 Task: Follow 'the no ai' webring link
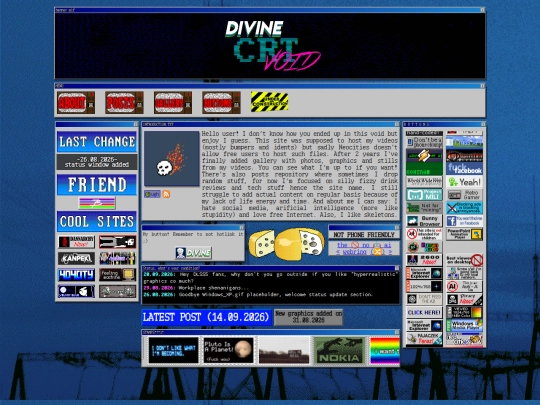364,245
